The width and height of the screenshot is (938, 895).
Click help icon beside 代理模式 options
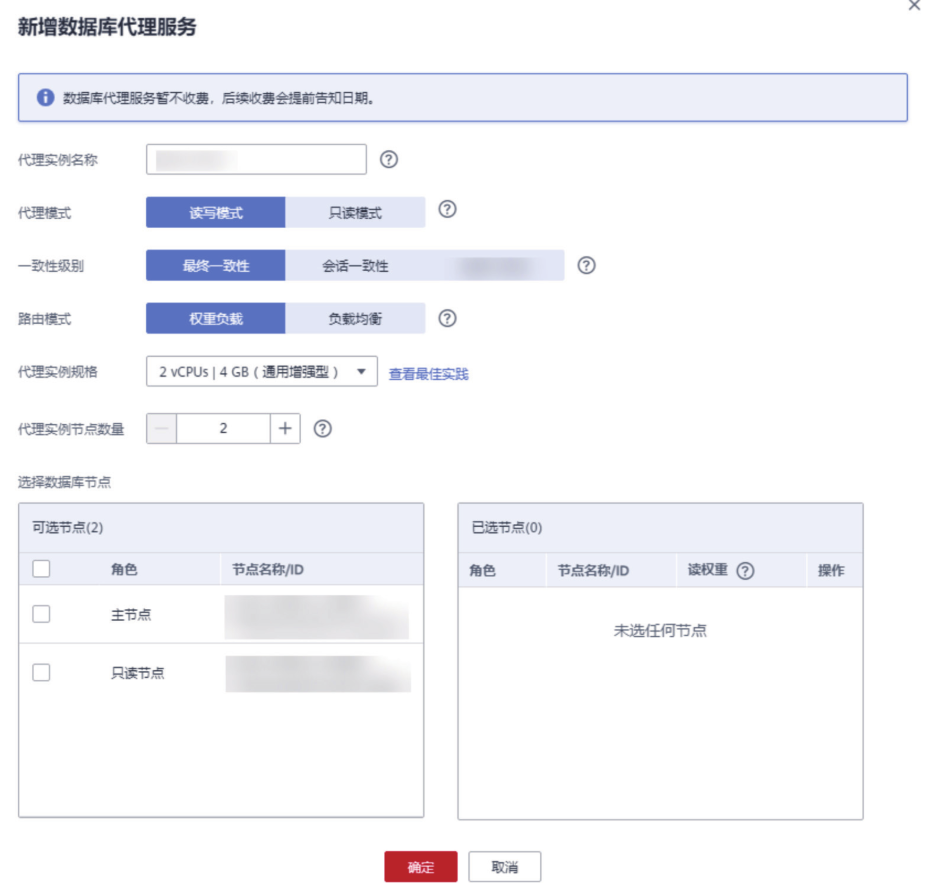point(448,210)
